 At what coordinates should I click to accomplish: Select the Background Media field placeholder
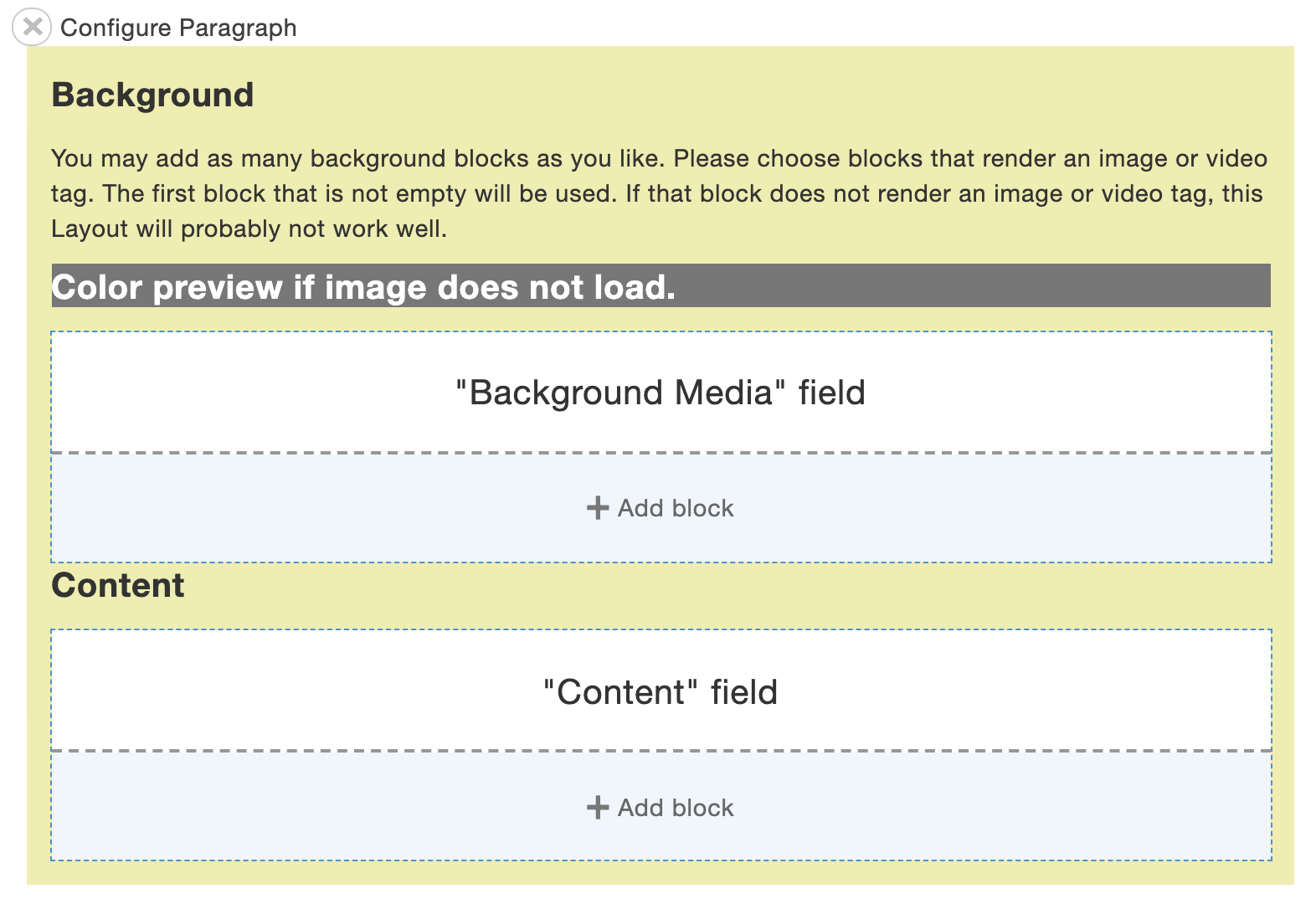(660, 390)
